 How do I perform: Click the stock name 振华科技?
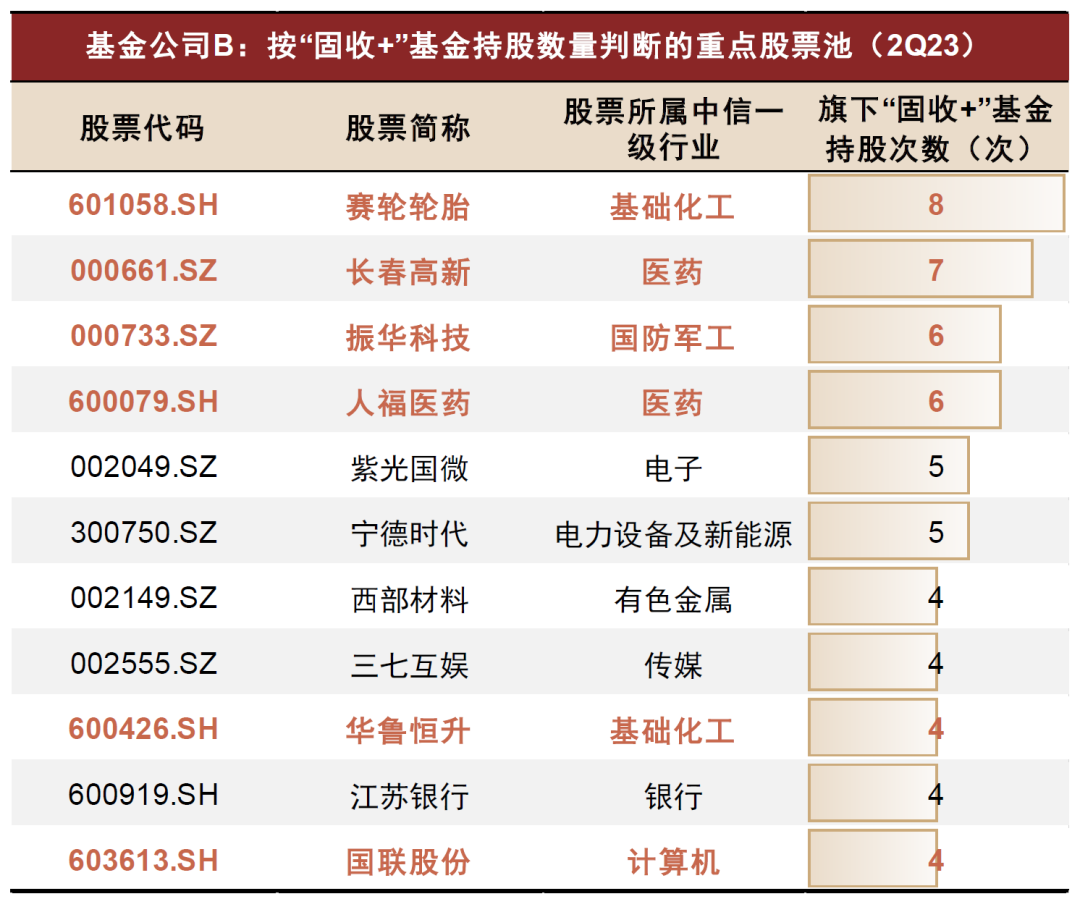[408, 338]
